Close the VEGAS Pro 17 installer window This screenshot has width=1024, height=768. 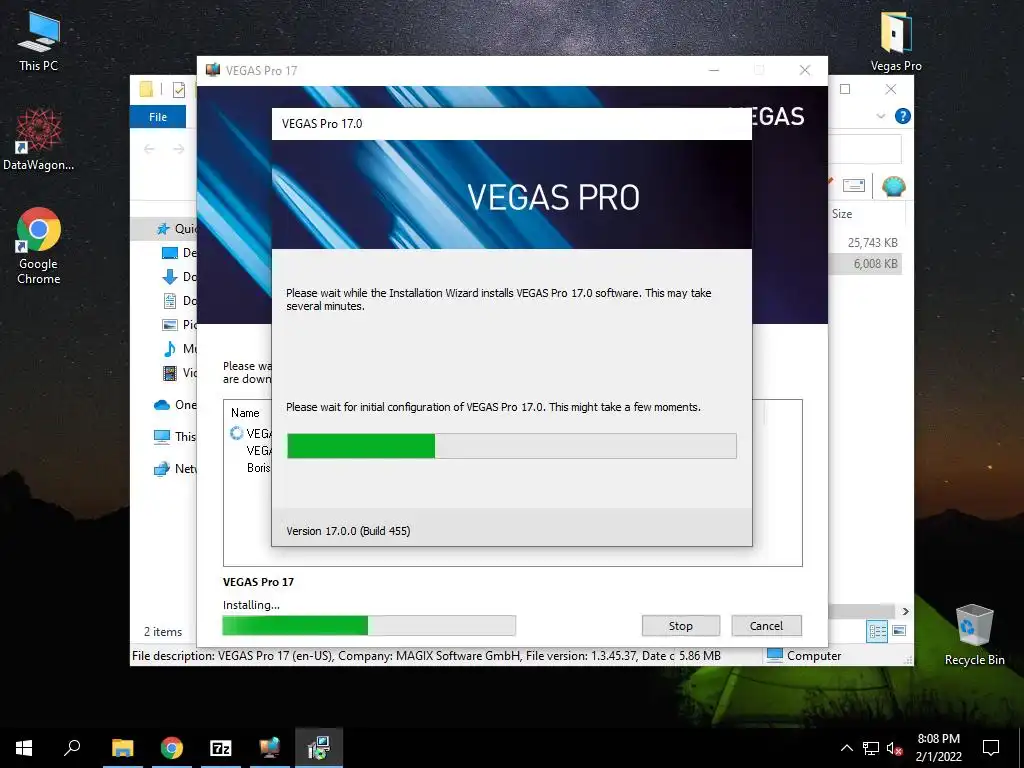(x=805, y=71)
